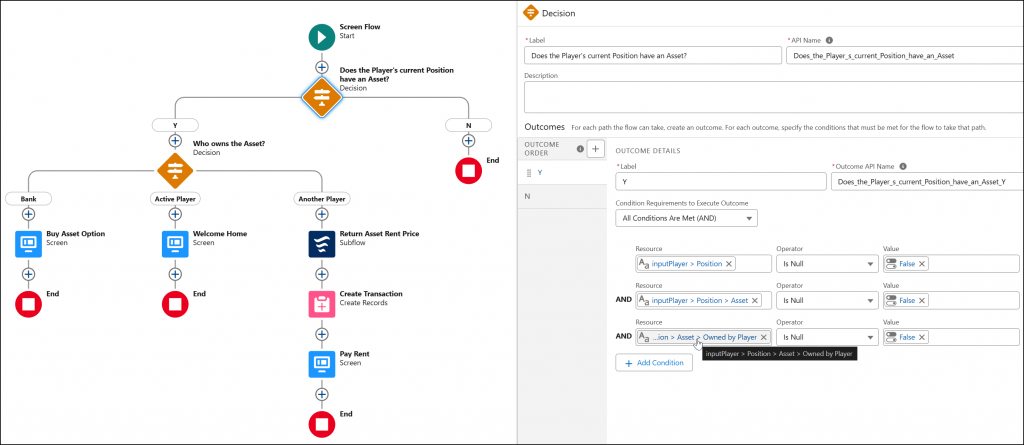Select the N outcome in Outcome Order list
Image resolution: width=1024 pixels, height=445 pixels.
(x=562, y=196)
